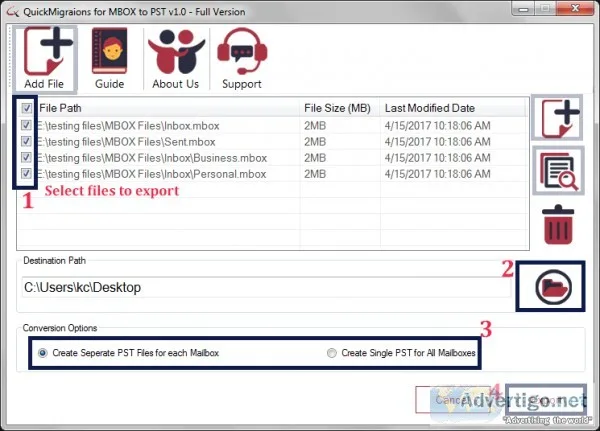Open the Support headset icon

[242, 59]
